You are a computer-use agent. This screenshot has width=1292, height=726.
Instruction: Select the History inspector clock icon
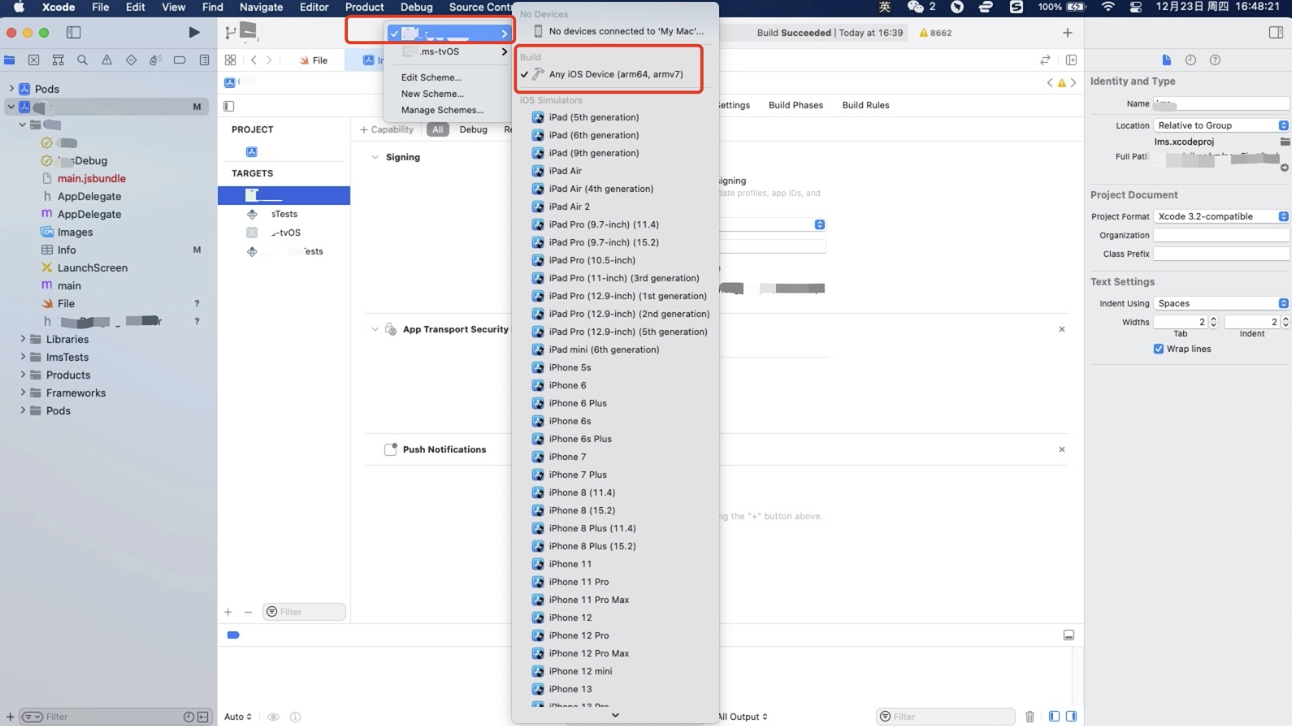point(1190,60)
